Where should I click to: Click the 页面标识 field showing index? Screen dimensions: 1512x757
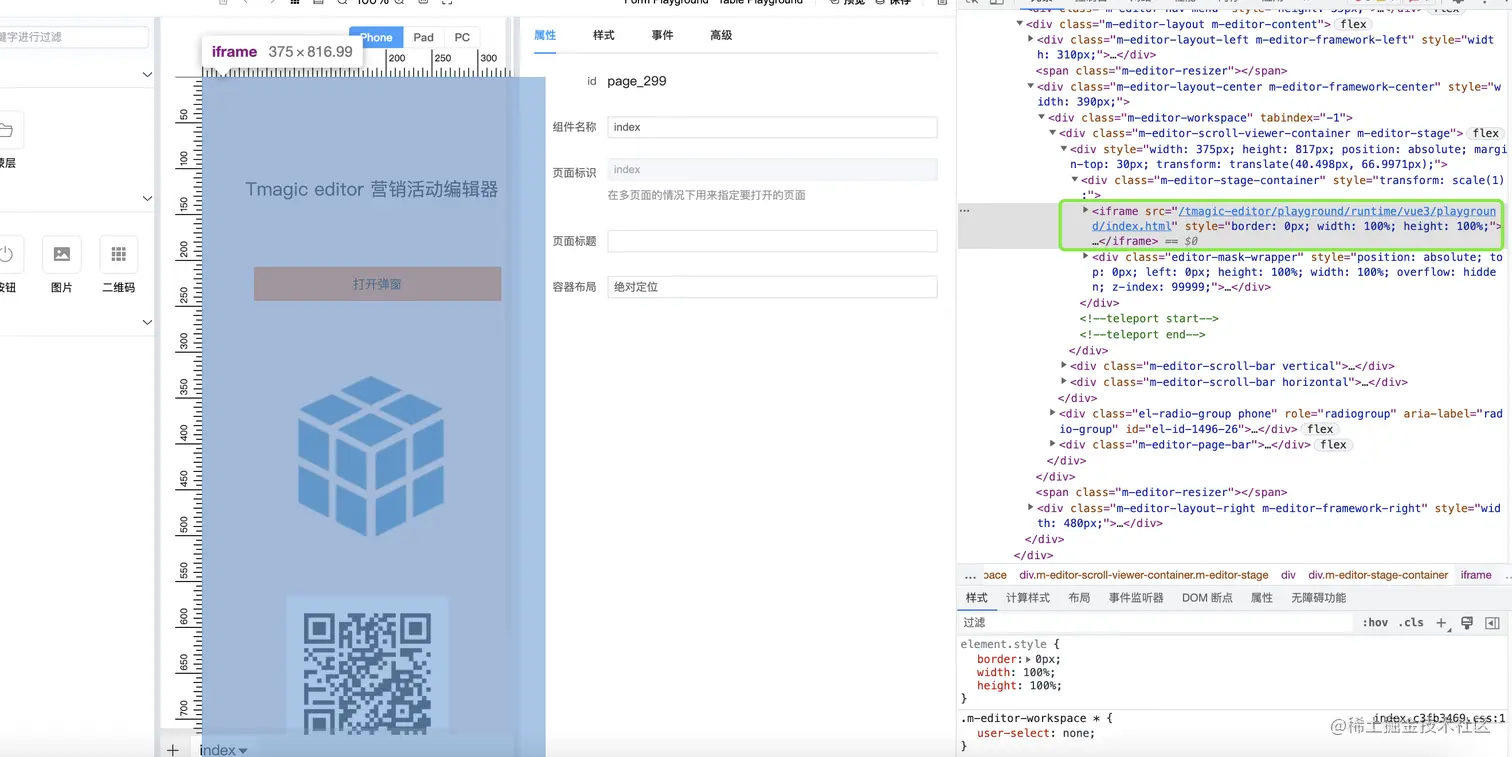772,170
